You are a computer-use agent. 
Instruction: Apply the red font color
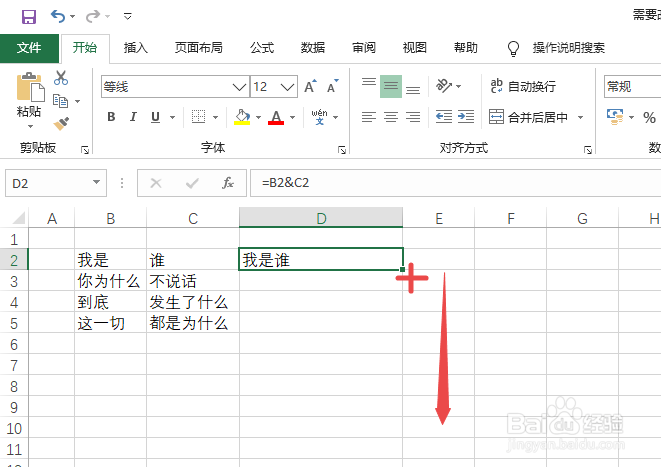coord(276,117)
